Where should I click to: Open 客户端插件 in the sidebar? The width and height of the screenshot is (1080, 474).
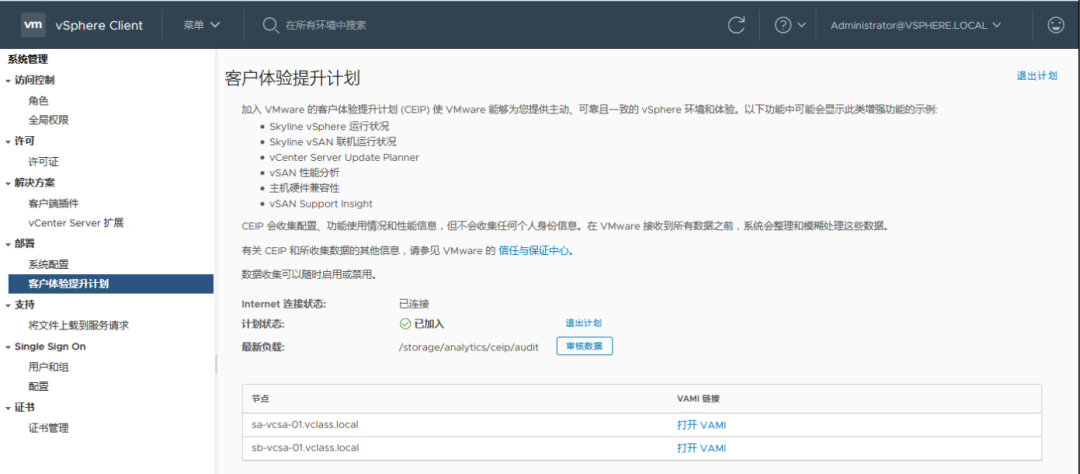[x=54, y=203]
